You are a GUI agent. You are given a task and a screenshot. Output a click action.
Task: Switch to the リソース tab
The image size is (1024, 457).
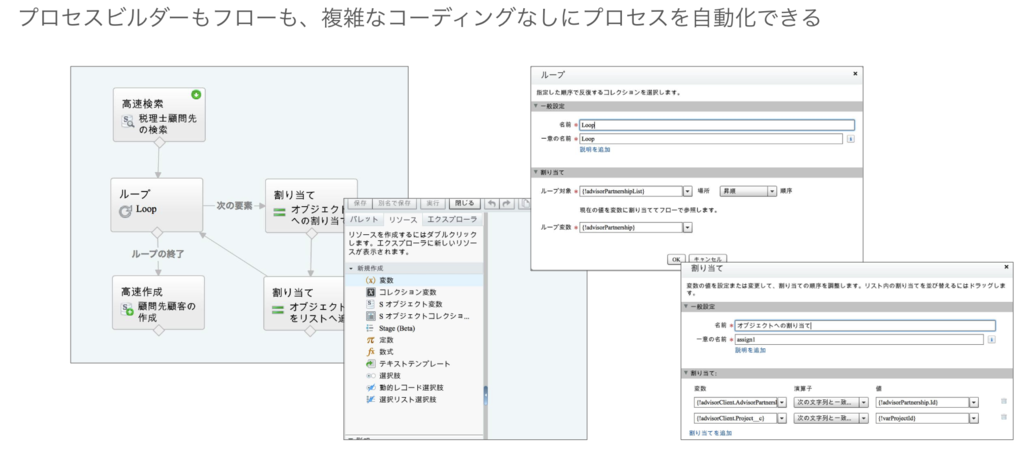coord(402,219)
